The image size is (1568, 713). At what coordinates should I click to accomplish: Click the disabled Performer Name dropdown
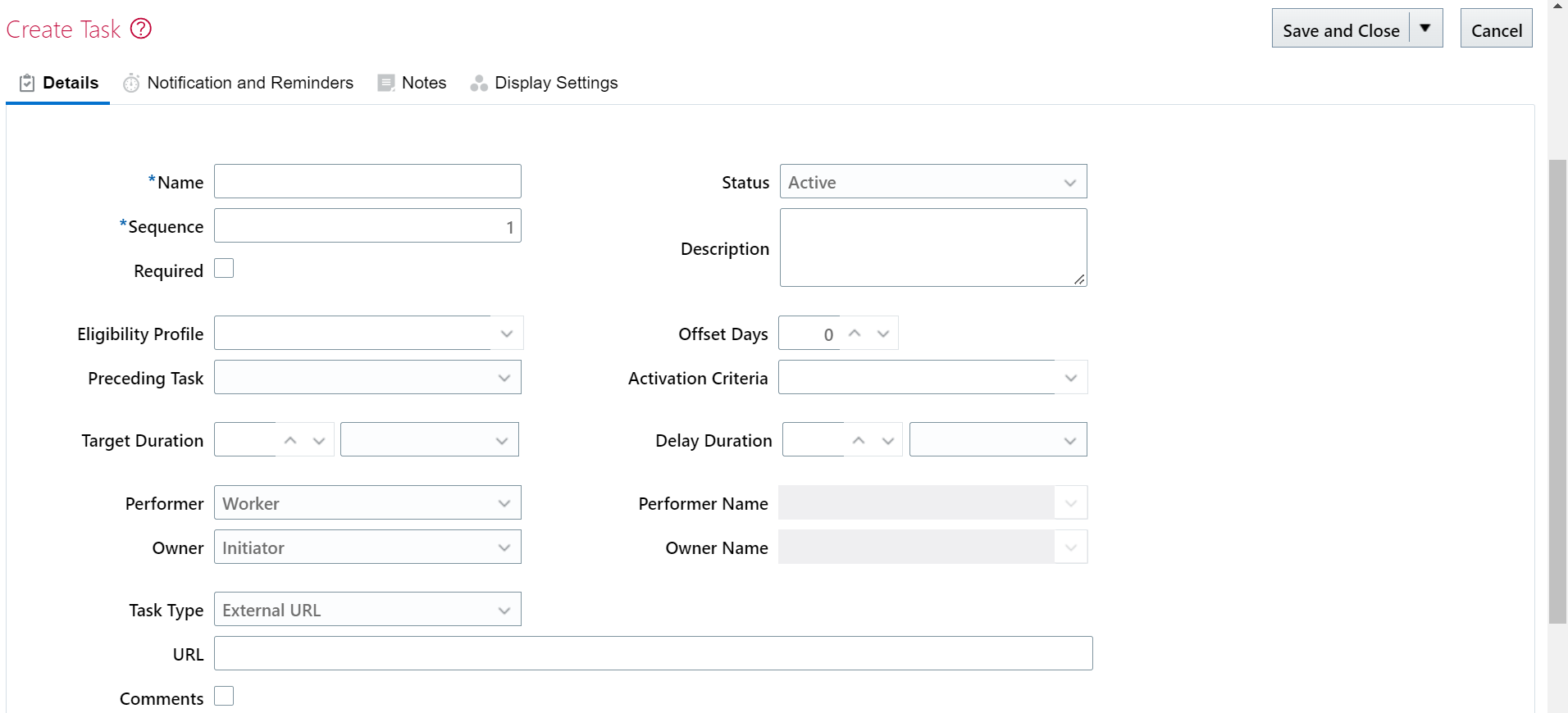(932, 503)
